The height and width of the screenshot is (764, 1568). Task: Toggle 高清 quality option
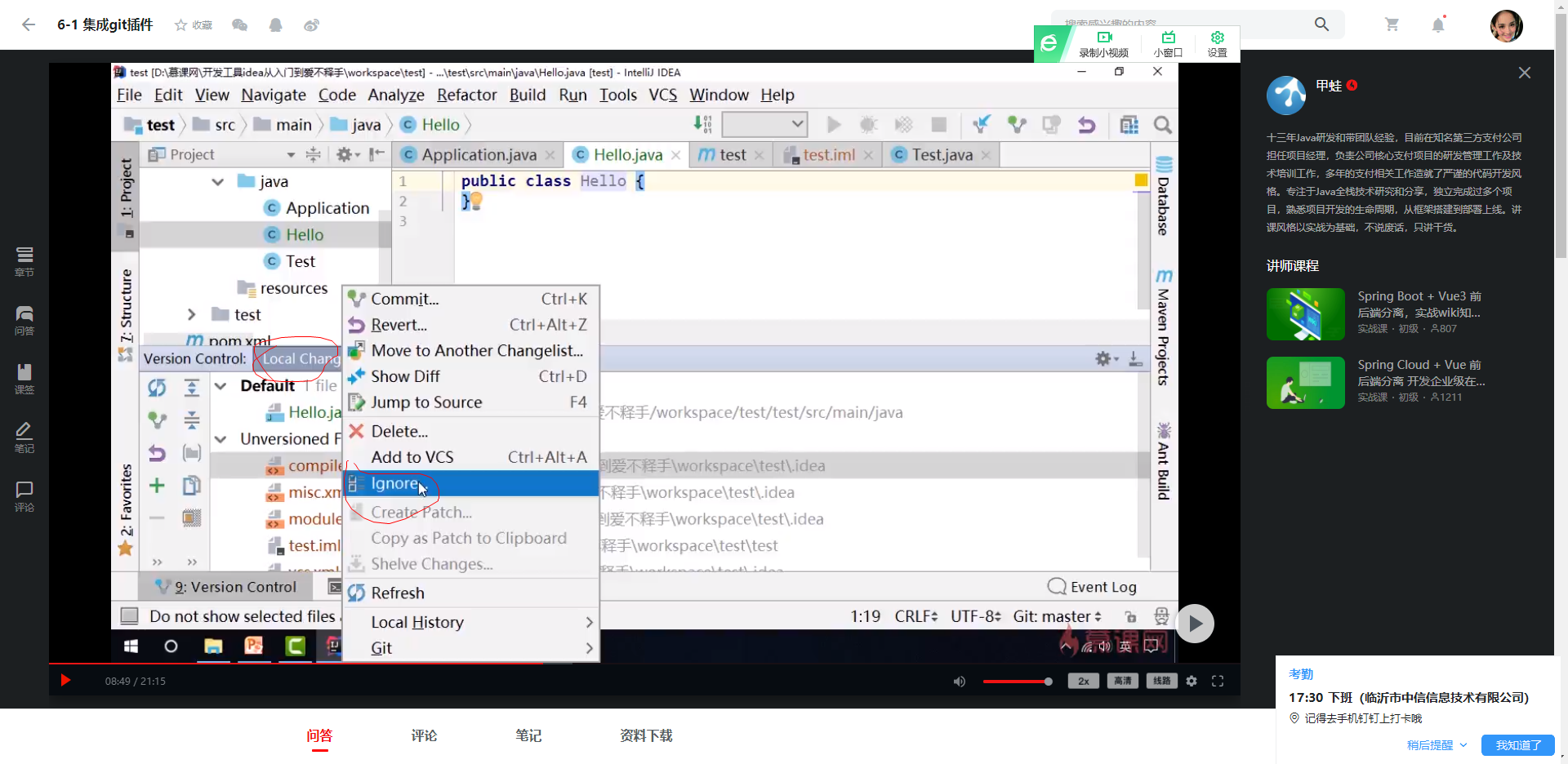(1123, 681)
